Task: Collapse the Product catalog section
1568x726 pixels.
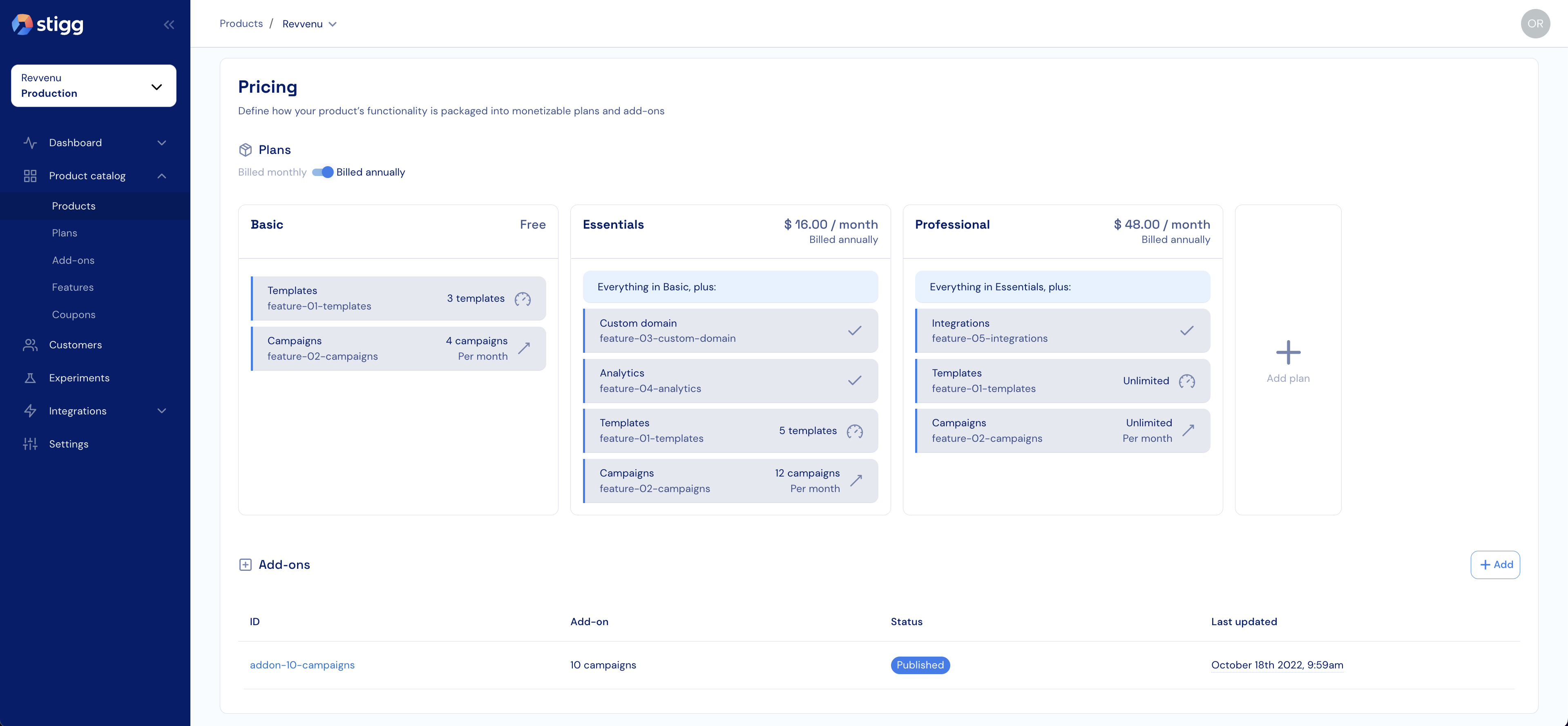Action: (161, 176)
